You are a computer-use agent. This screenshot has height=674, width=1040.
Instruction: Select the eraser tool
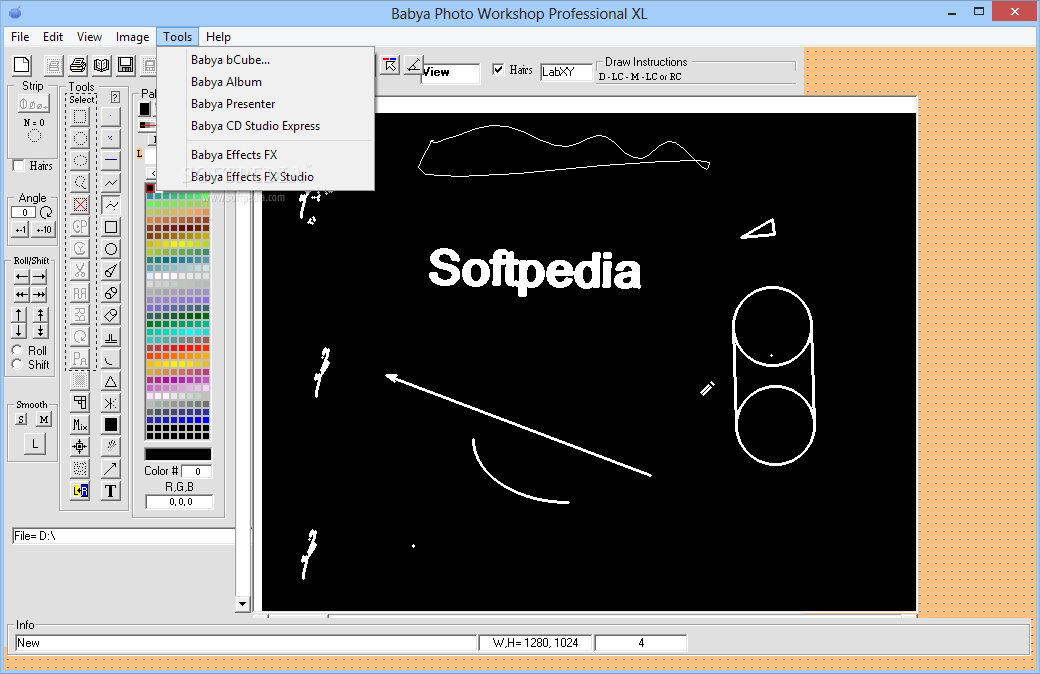tap(111, 314)
